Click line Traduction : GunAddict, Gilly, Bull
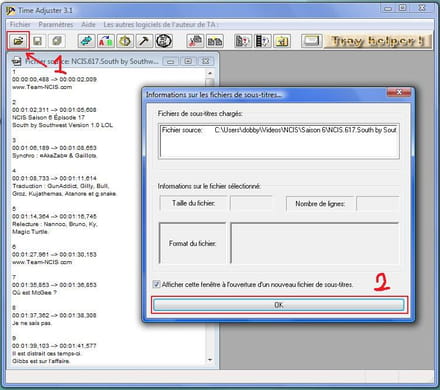This screenshot has height=390, width=440. [61, 186]
